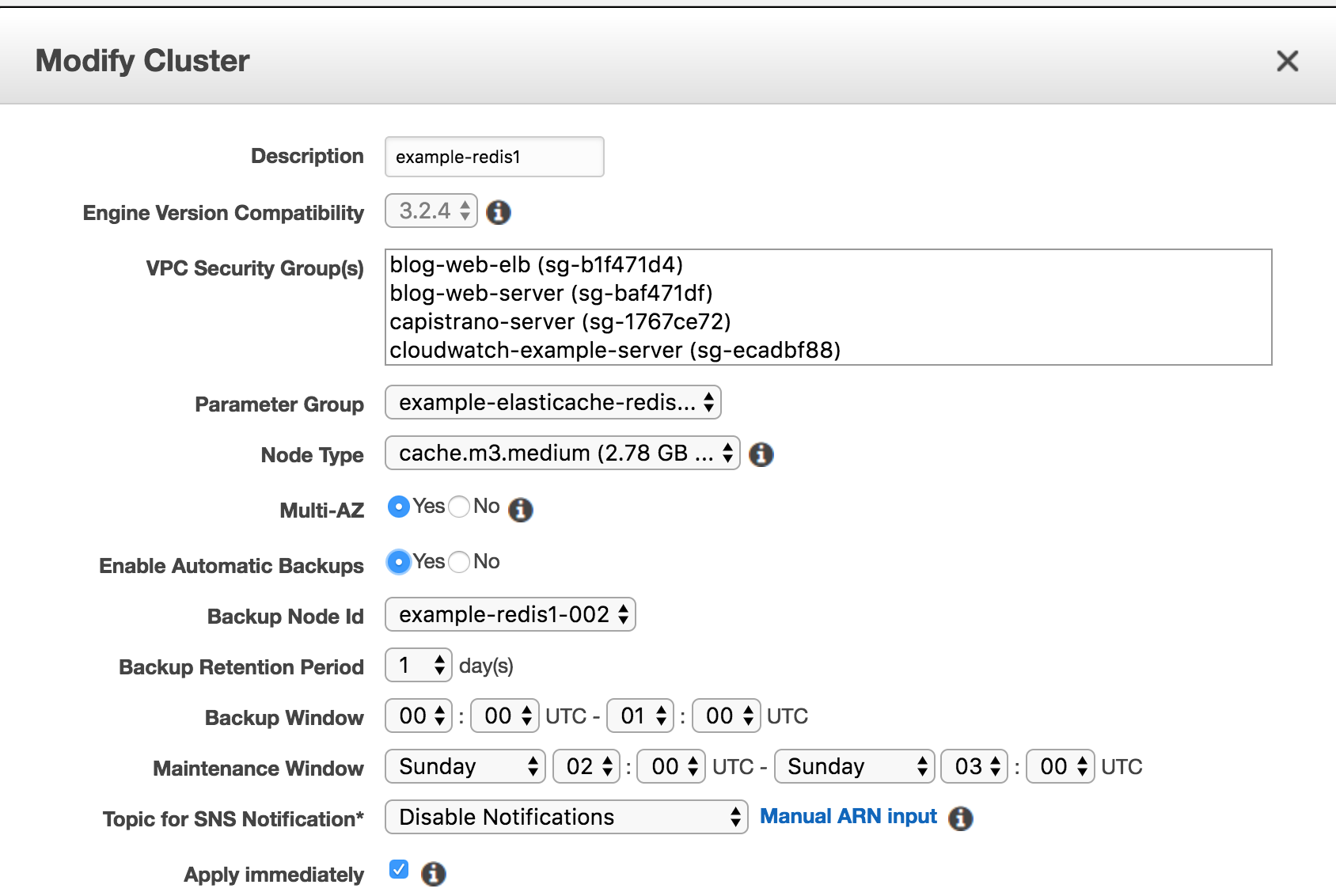Select Yes for Enable Automatic Backups
The image size is (1336, 896).
pyautogui.click(x=399, y=562)
